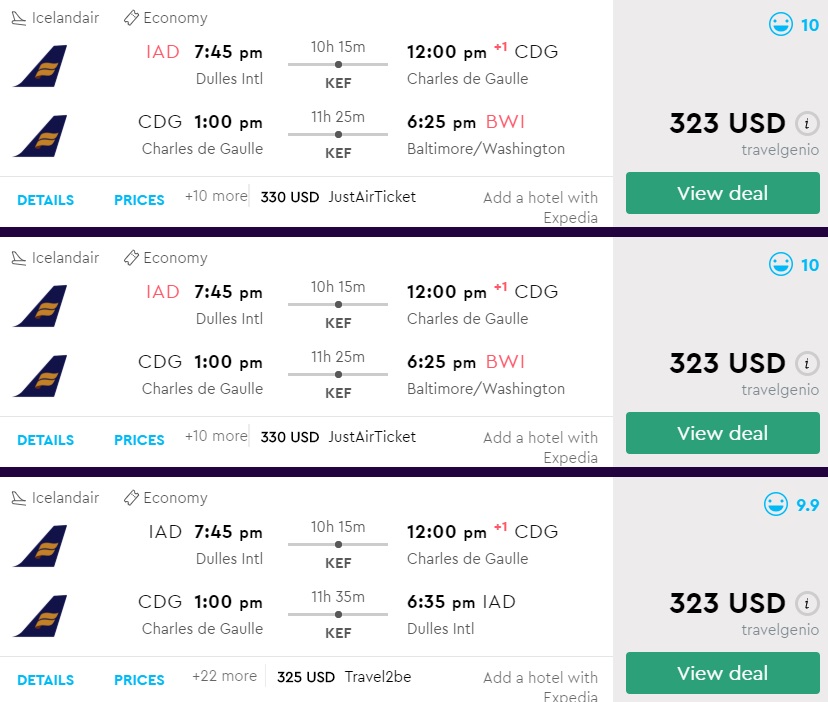Image resolution: width=828 pixels, height=702 pixels.
Task: Click the Economy ticket tag icon on second result
Action: click(131, 258)
